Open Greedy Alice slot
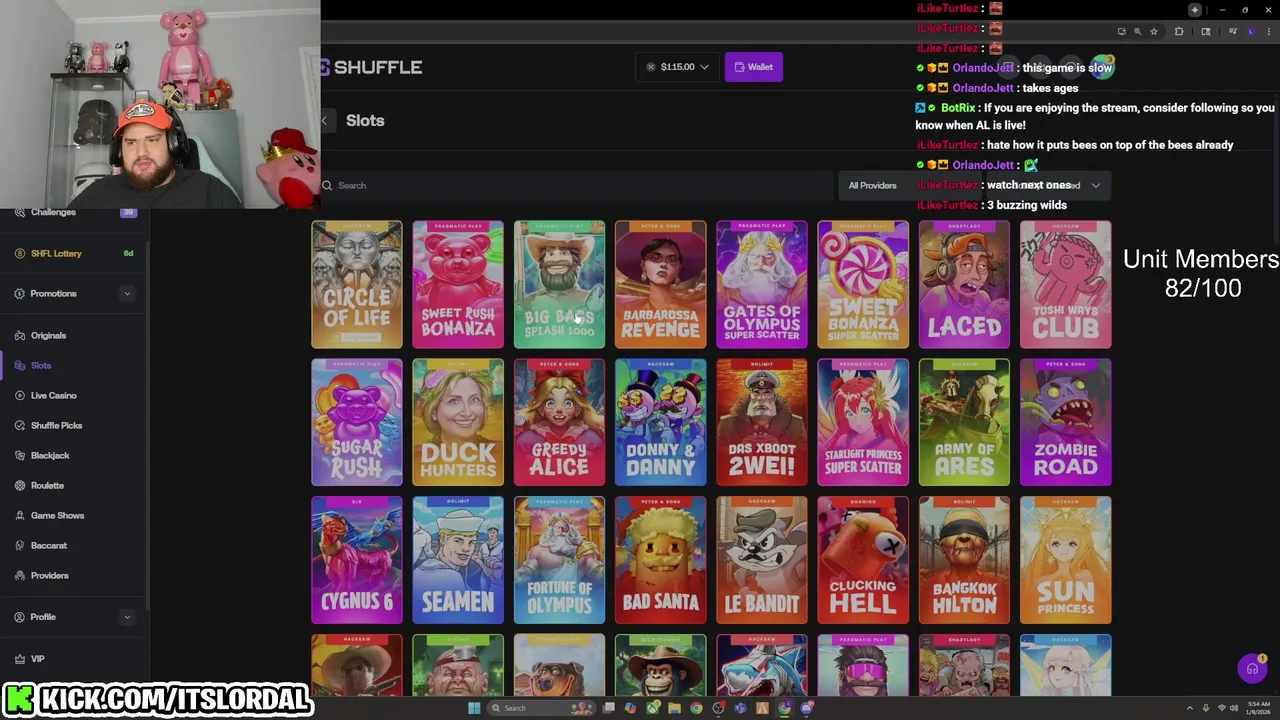Viewport: 1280px width, 720px height. pyautogui.click(x=559, y=422)
